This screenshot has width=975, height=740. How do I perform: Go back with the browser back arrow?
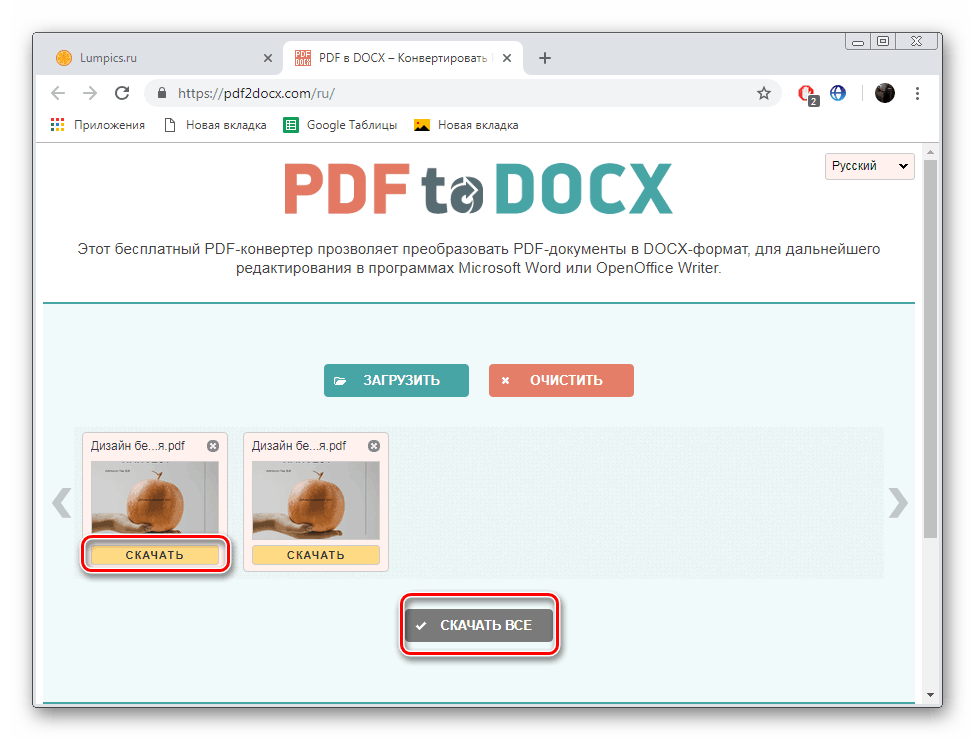click(x=58, y=93)
